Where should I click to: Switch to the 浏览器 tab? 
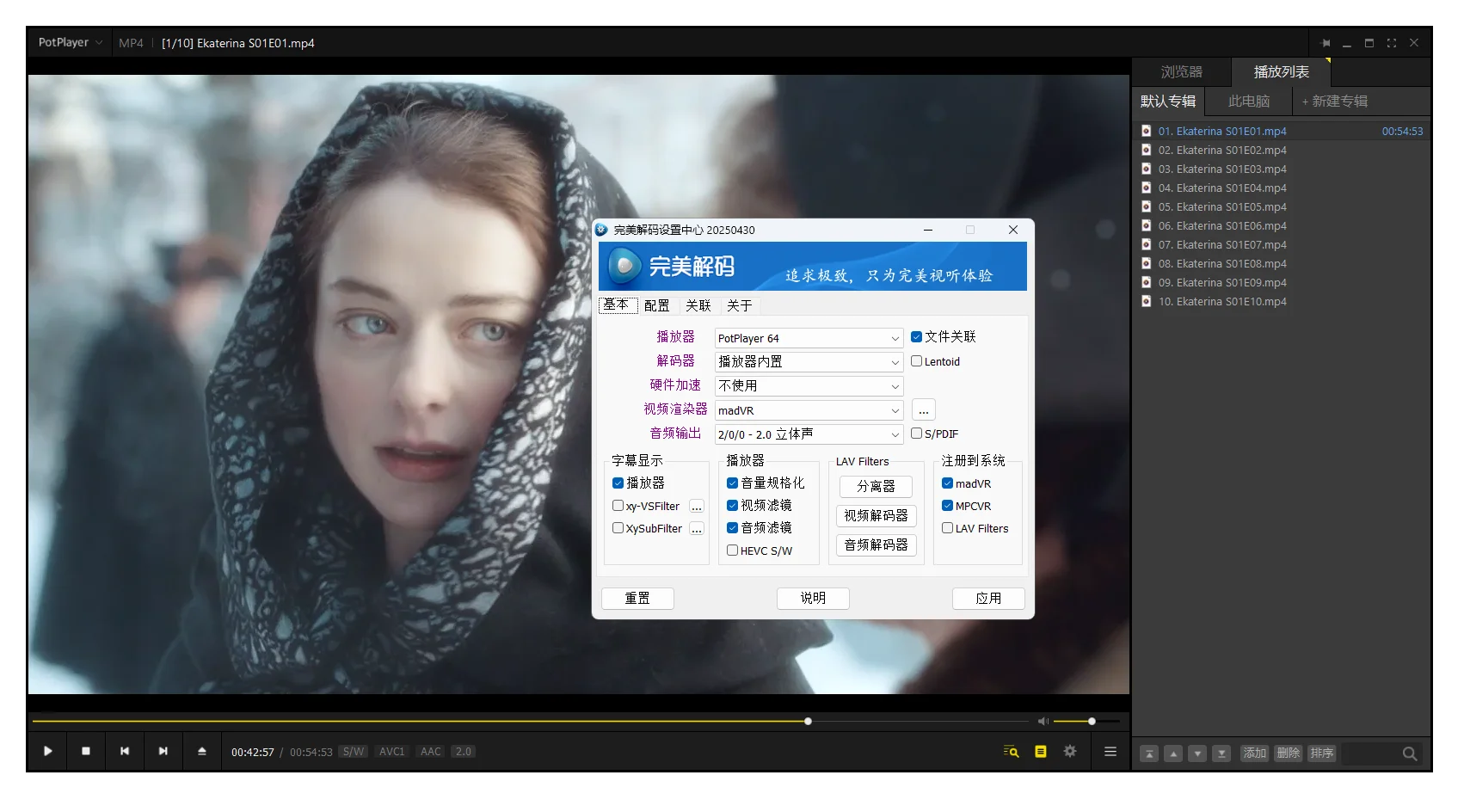click(1181, 72)
